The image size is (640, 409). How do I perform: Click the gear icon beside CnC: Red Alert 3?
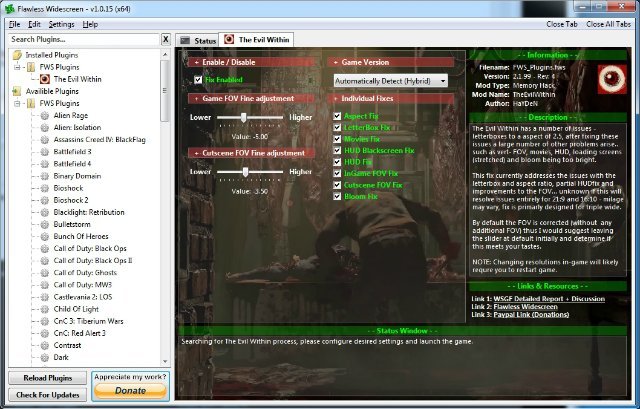[45, 333]
